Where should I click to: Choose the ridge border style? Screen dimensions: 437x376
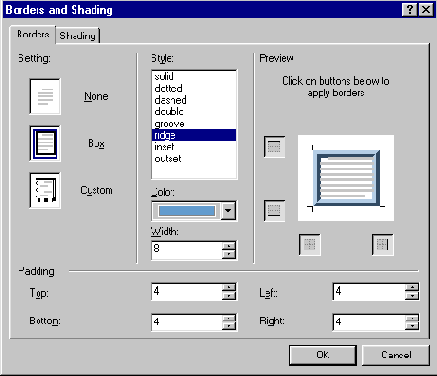[x=194, y=135]
